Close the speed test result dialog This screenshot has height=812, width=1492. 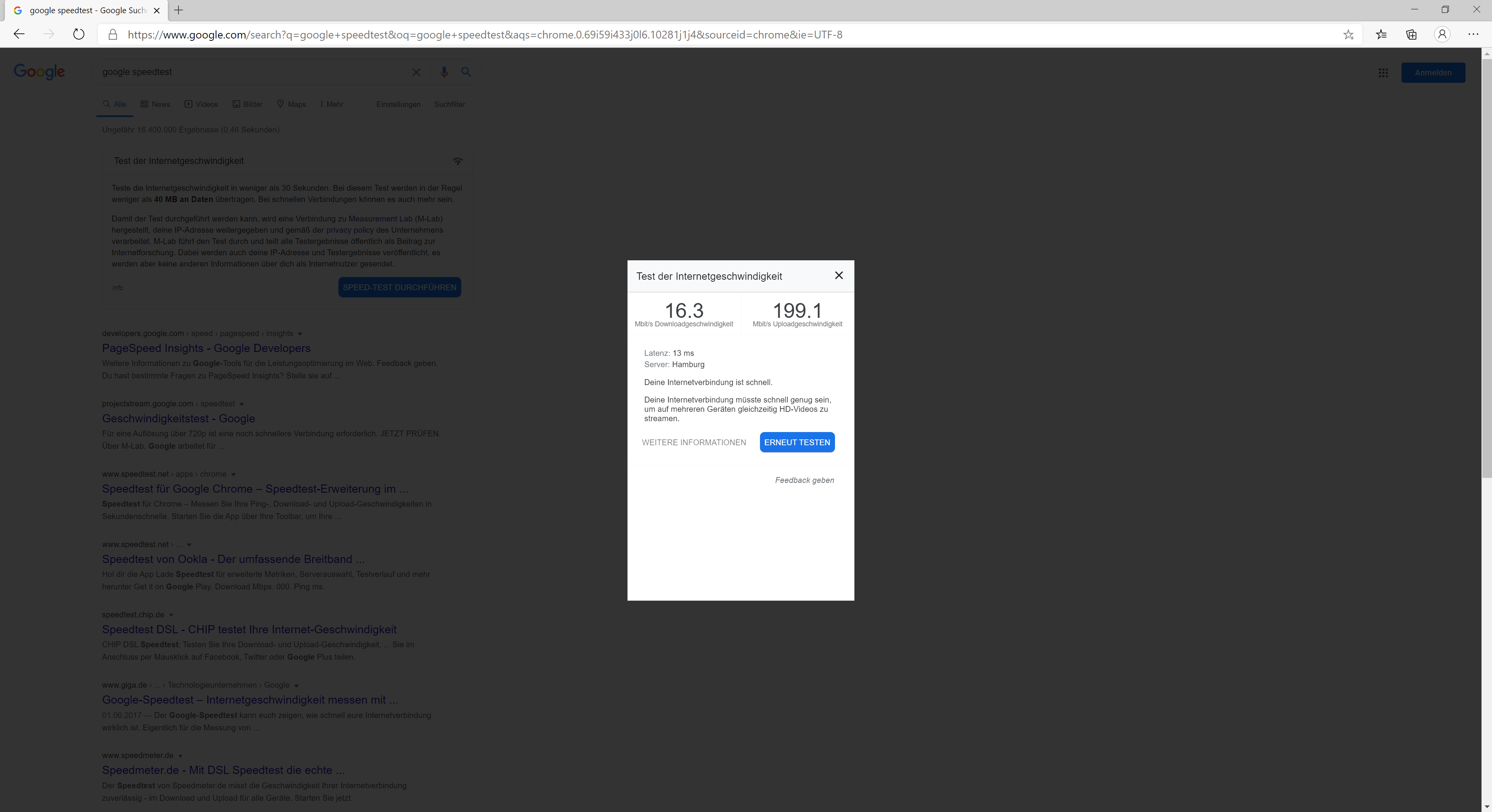(839, 276)
